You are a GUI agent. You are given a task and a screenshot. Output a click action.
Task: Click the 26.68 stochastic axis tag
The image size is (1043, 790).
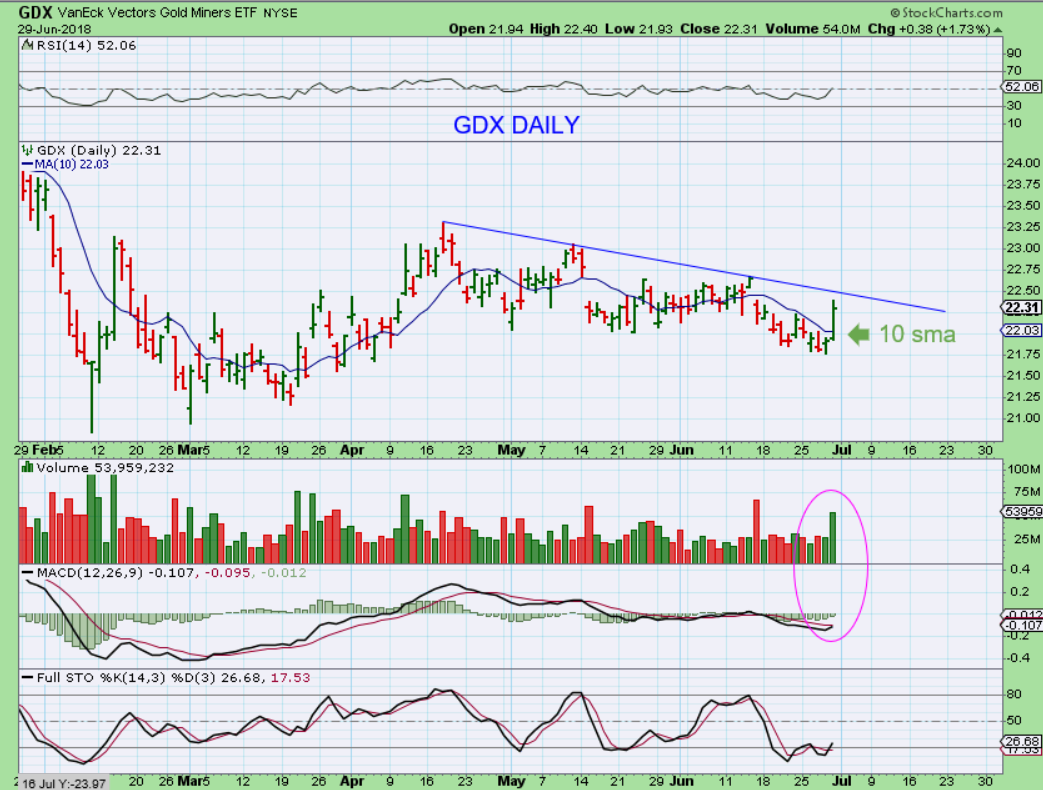[x=1022, y=741]
